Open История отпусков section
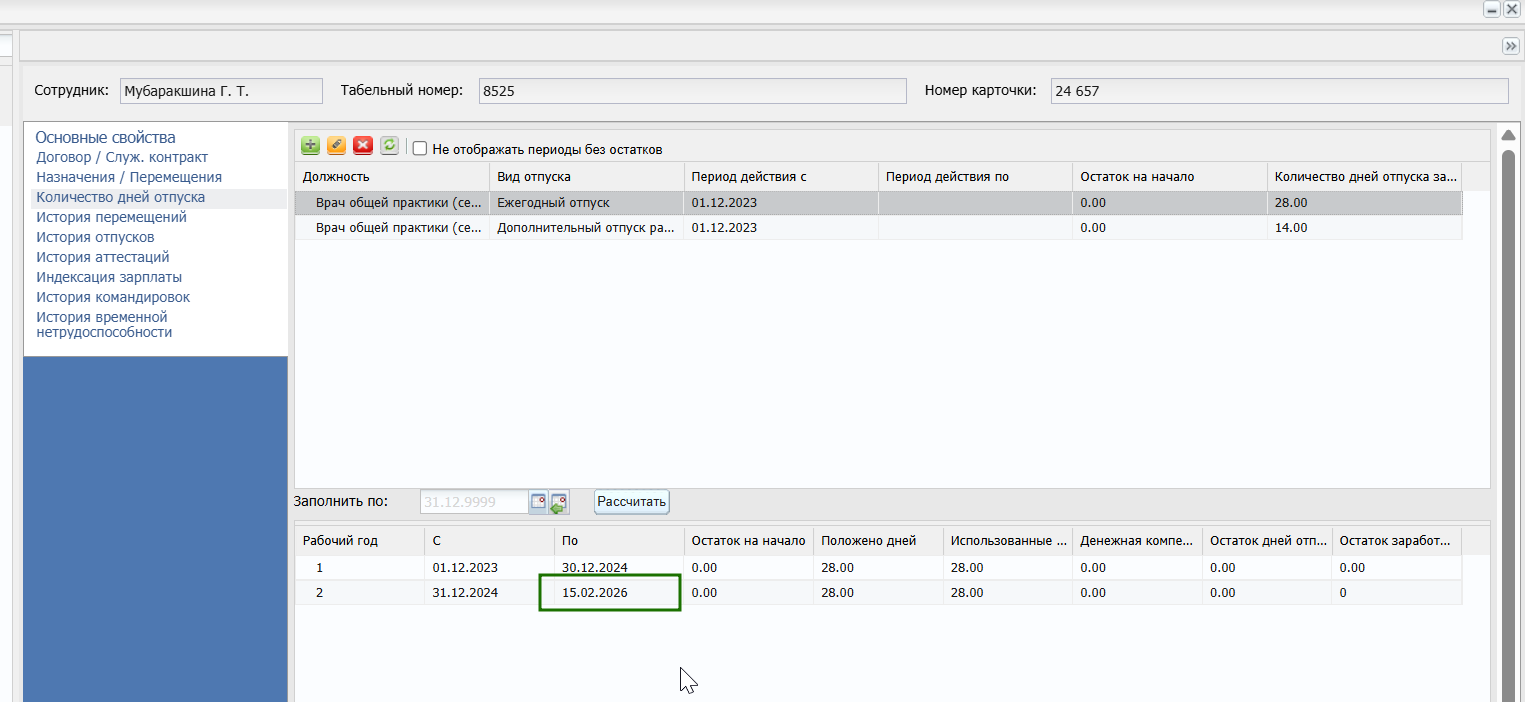 [x=95, y=237]
